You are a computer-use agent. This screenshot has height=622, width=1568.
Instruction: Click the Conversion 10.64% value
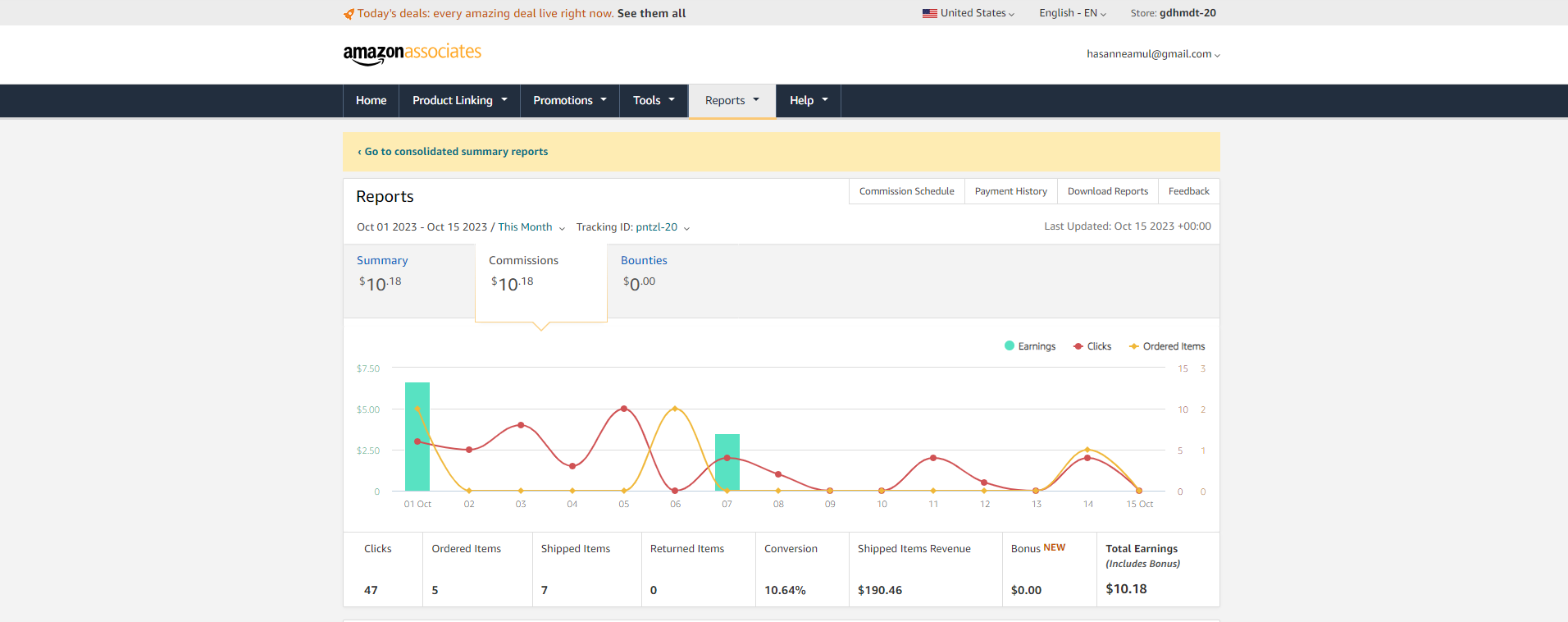(x=785, y=590)
